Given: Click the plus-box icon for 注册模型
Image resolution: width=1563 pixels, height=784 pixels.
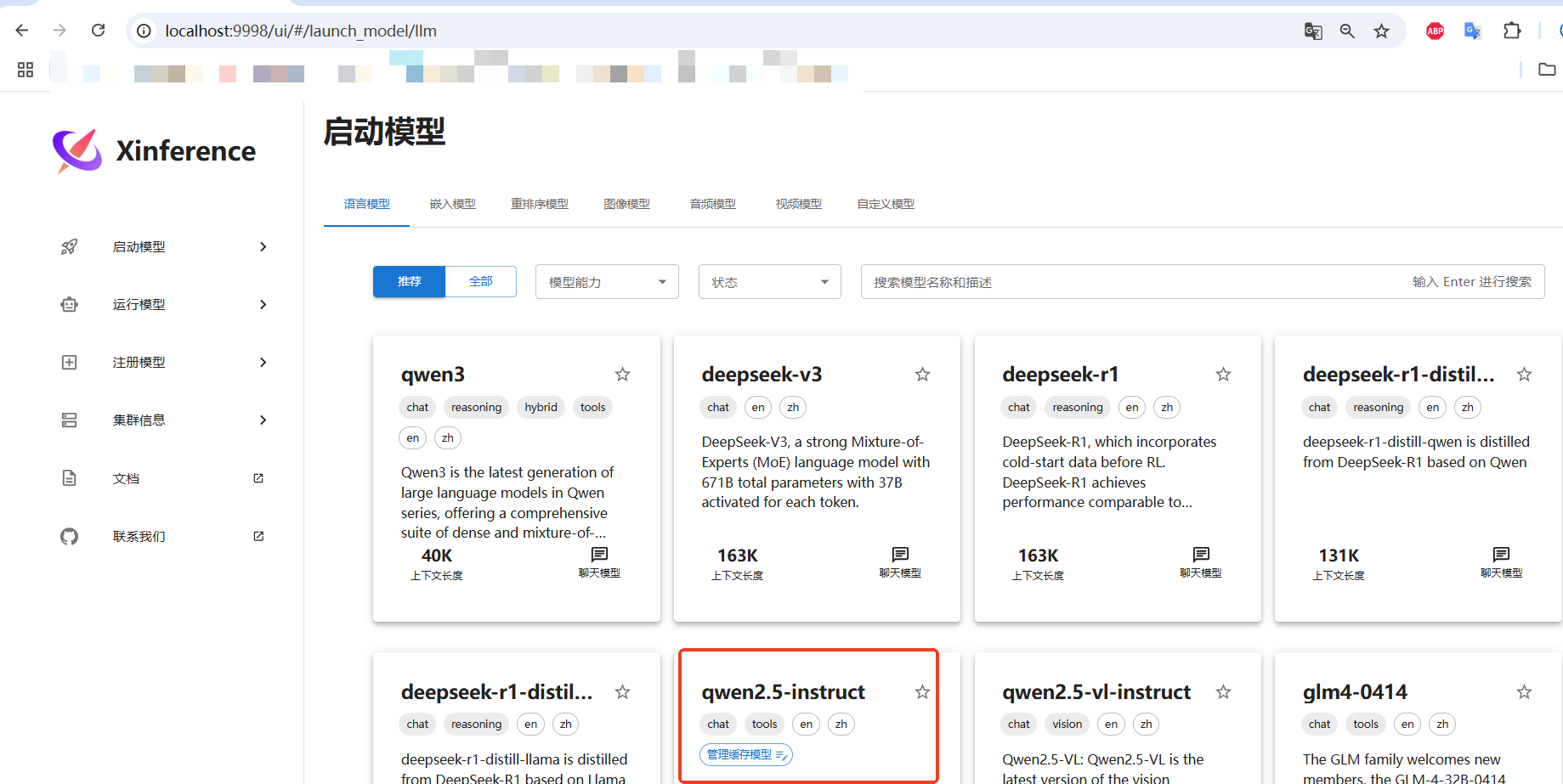Looking at the screenshot, I should pyautogui.click(x=70, y=363).
